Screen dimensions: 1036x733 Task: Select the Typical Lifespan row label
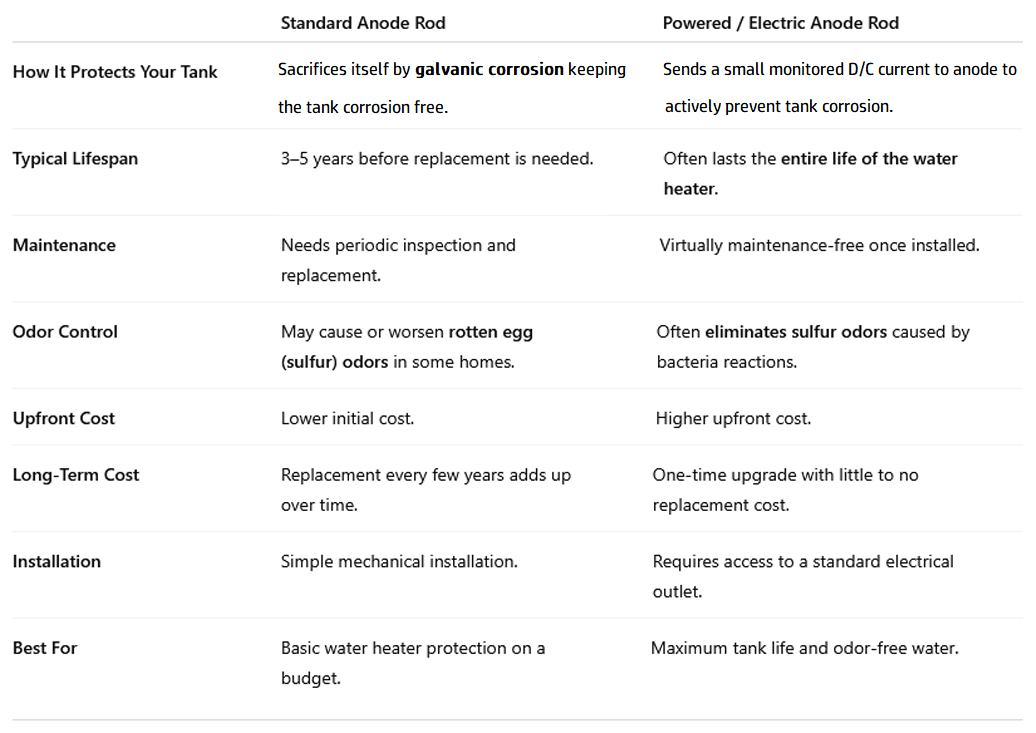[75, 159]
